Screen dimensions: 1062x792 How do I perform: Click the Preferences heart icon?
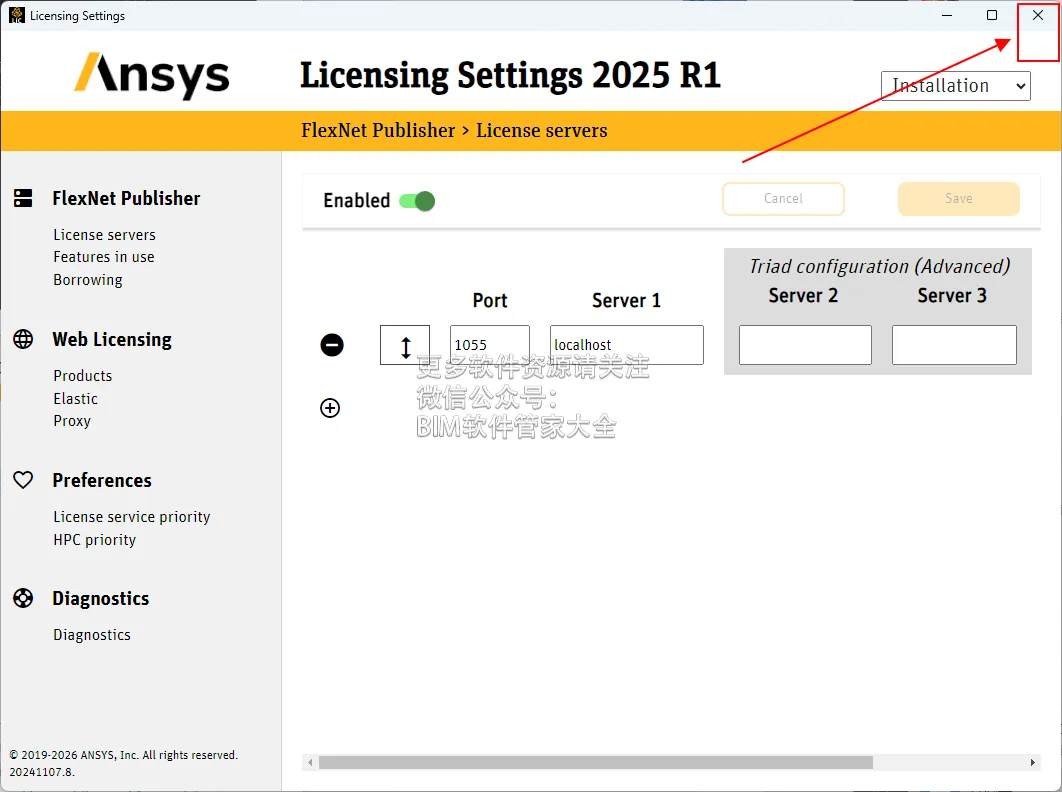[x=23, y=480]
